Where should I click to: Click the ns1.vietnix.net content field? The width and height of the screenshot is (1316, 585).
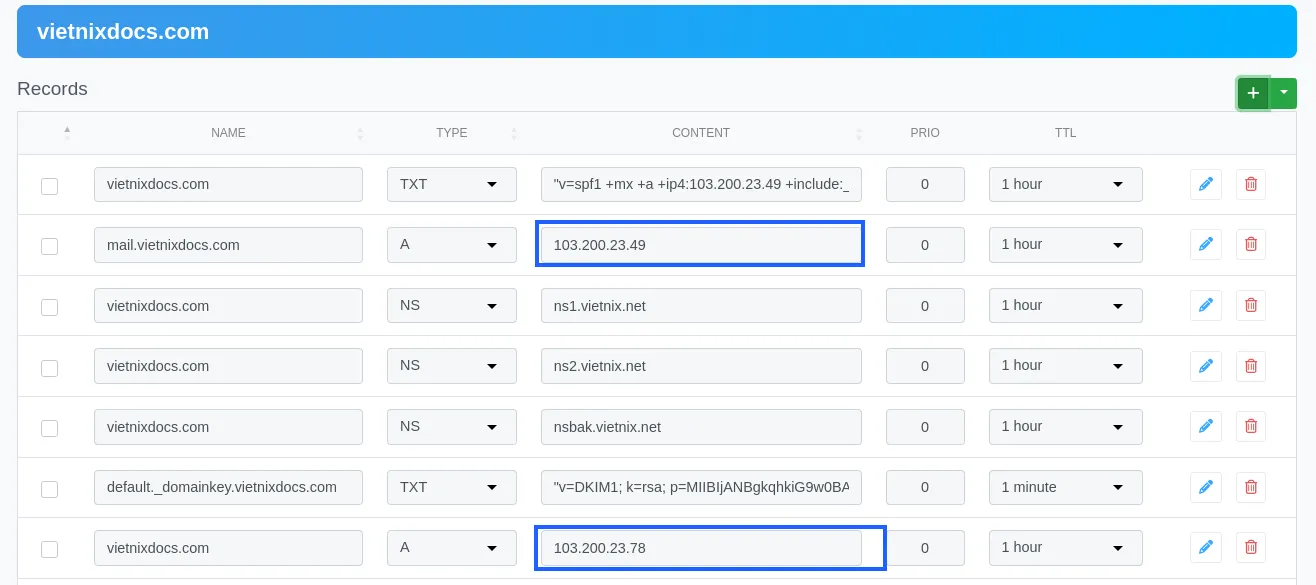click(x=701, y=305)
